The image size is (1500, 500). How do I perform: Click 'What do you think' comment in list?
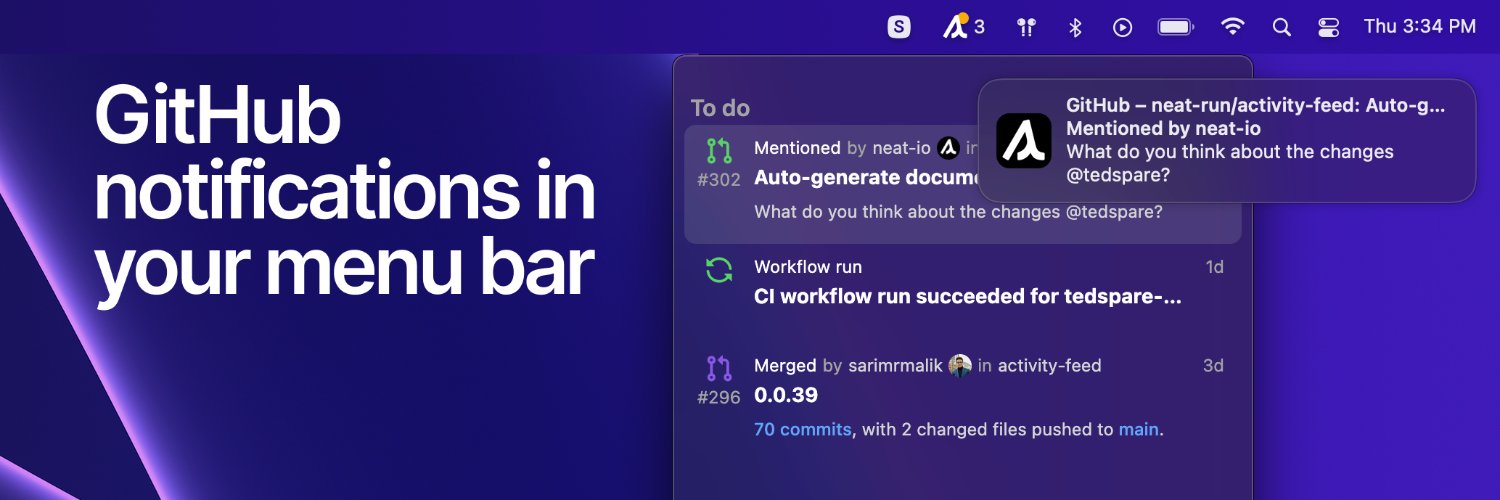pyautogui.click(x=958, y=212)
